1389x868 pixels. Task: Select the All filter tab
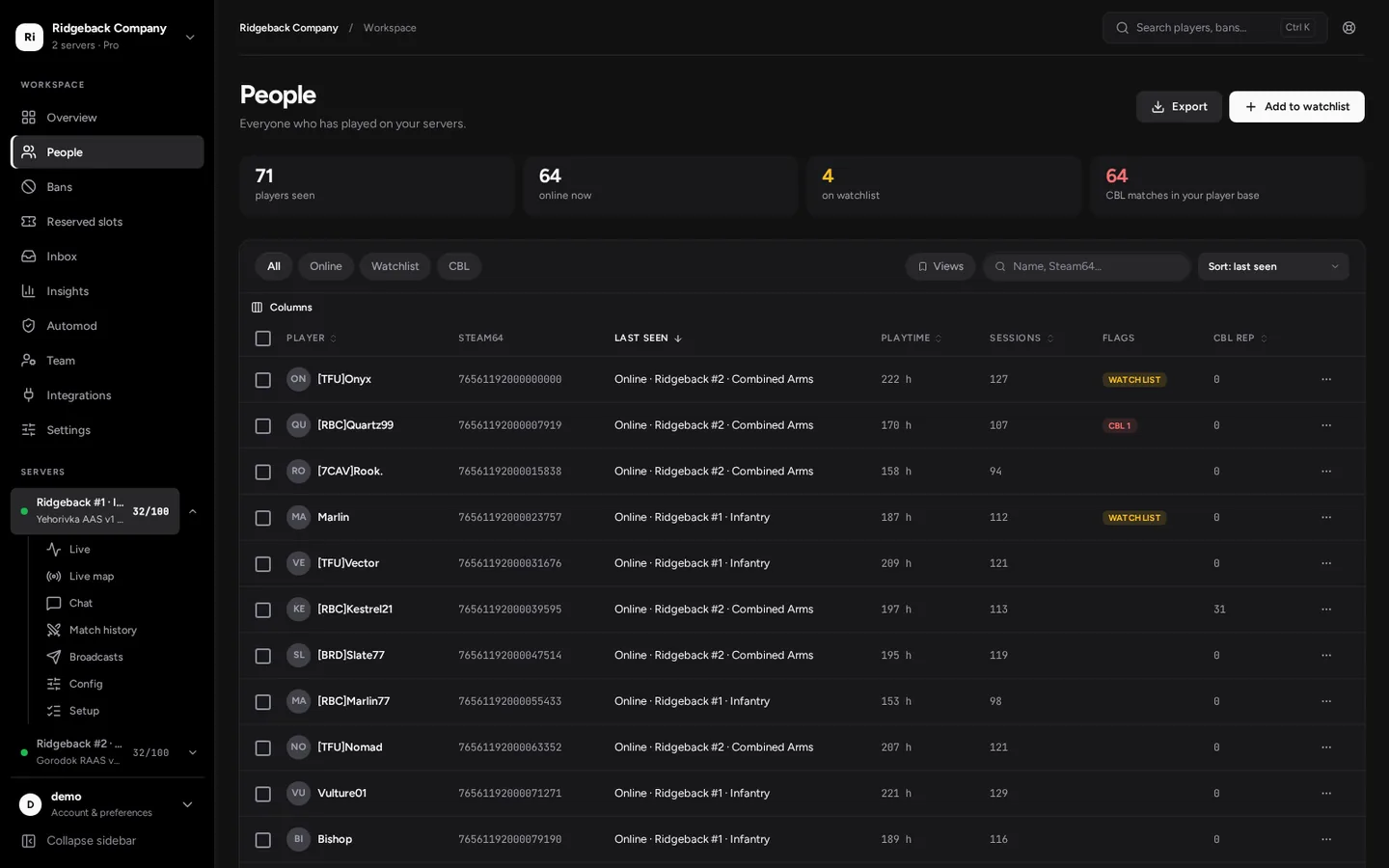274,267
